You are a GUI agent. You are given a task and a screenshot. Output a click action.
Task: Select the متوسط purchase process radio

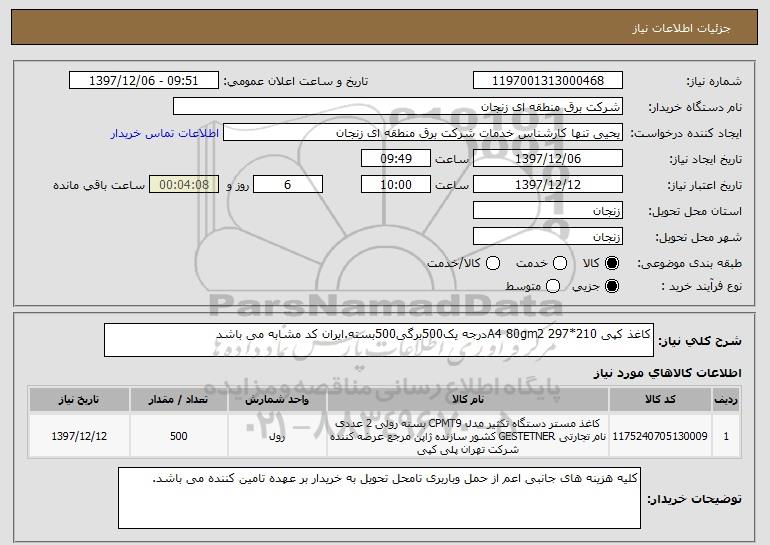click(x=553, y=286)
